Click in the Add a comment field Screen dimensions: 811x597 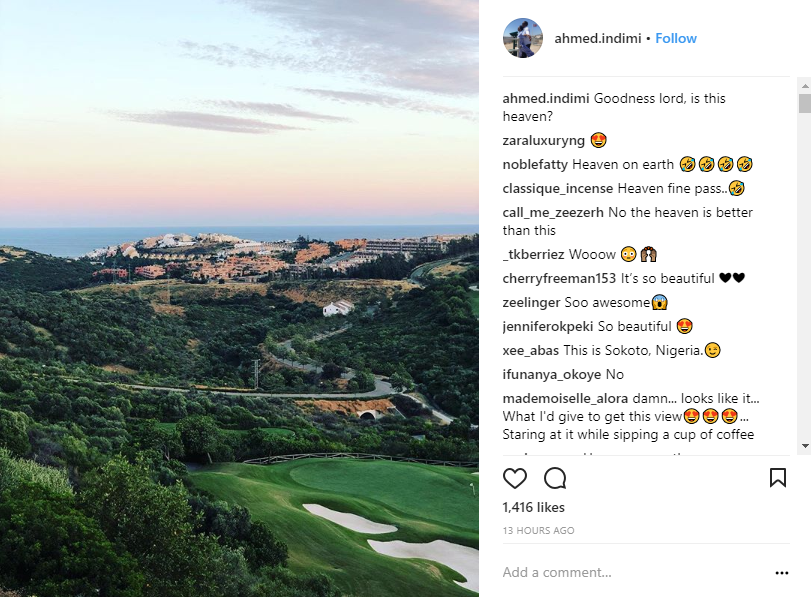pyautogui.click(x=630, y=573)
